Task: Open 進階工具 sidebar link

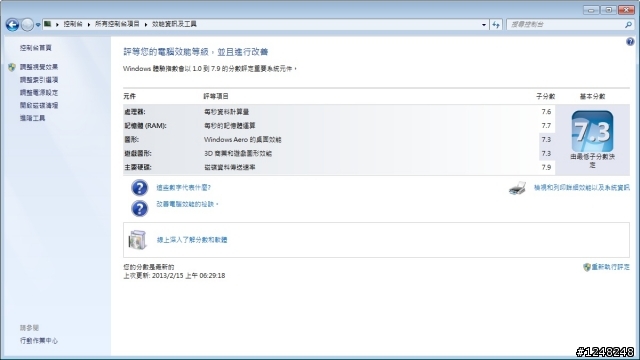Action: [x=32, y=118]
